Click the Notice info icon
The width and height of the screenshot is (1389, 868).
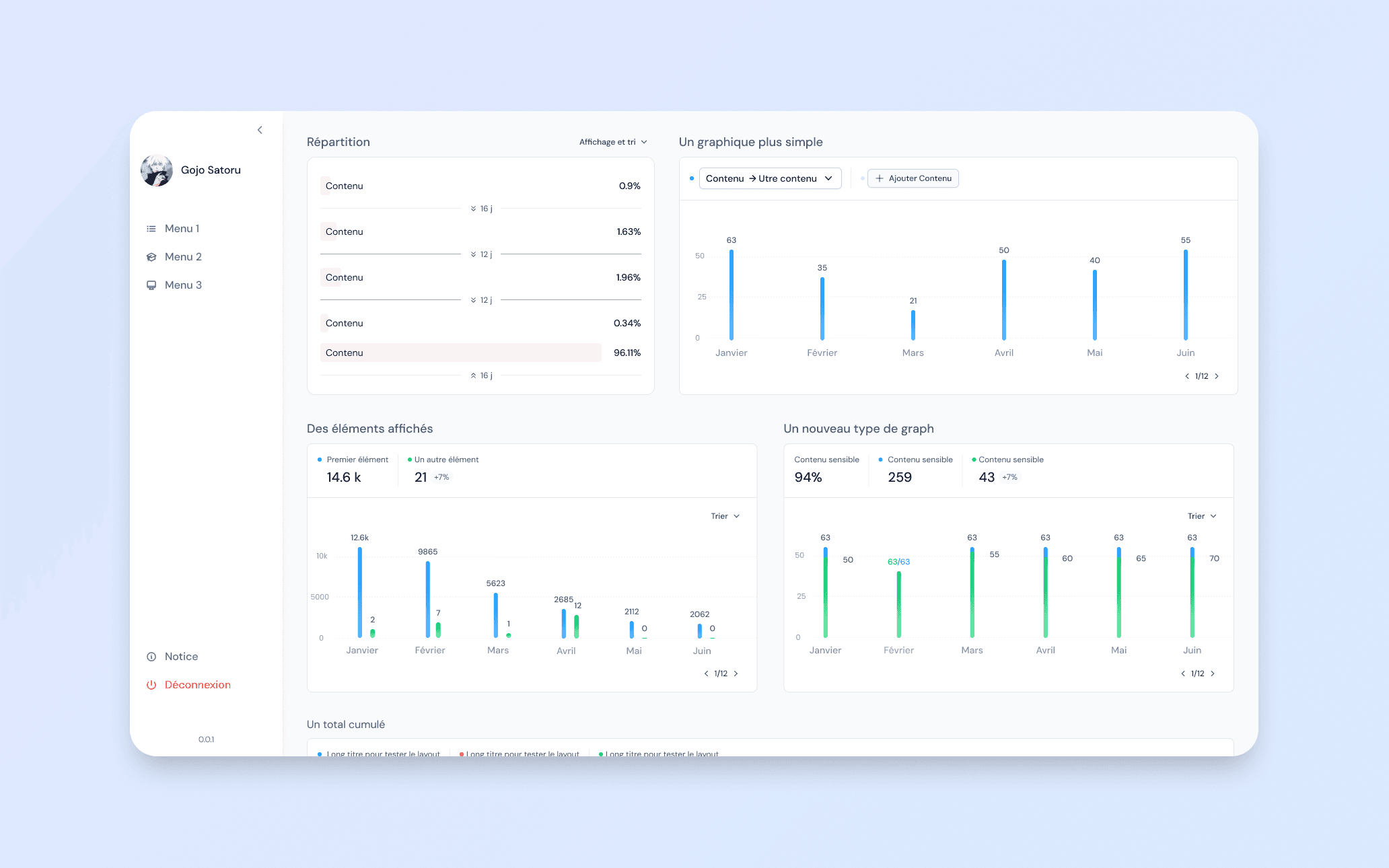click(x=151, y=657)
